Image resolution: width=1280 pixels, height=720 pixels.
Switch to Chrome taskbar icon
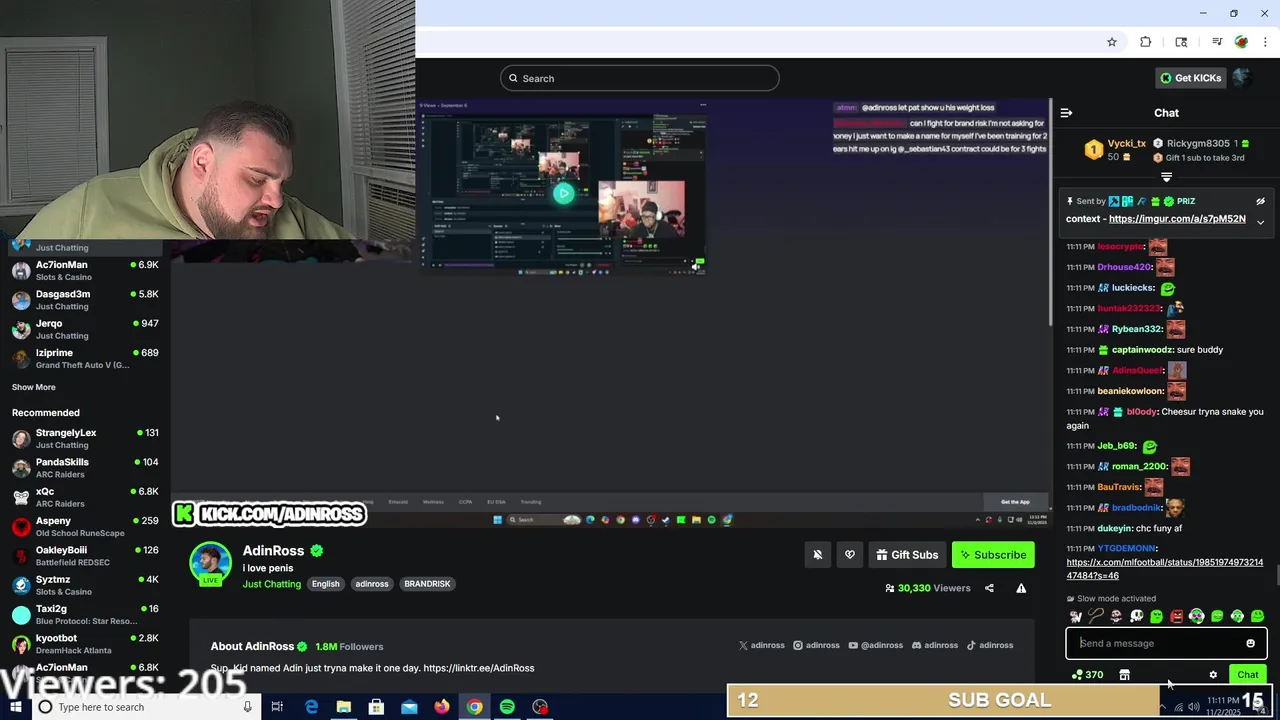coord(475,707)
